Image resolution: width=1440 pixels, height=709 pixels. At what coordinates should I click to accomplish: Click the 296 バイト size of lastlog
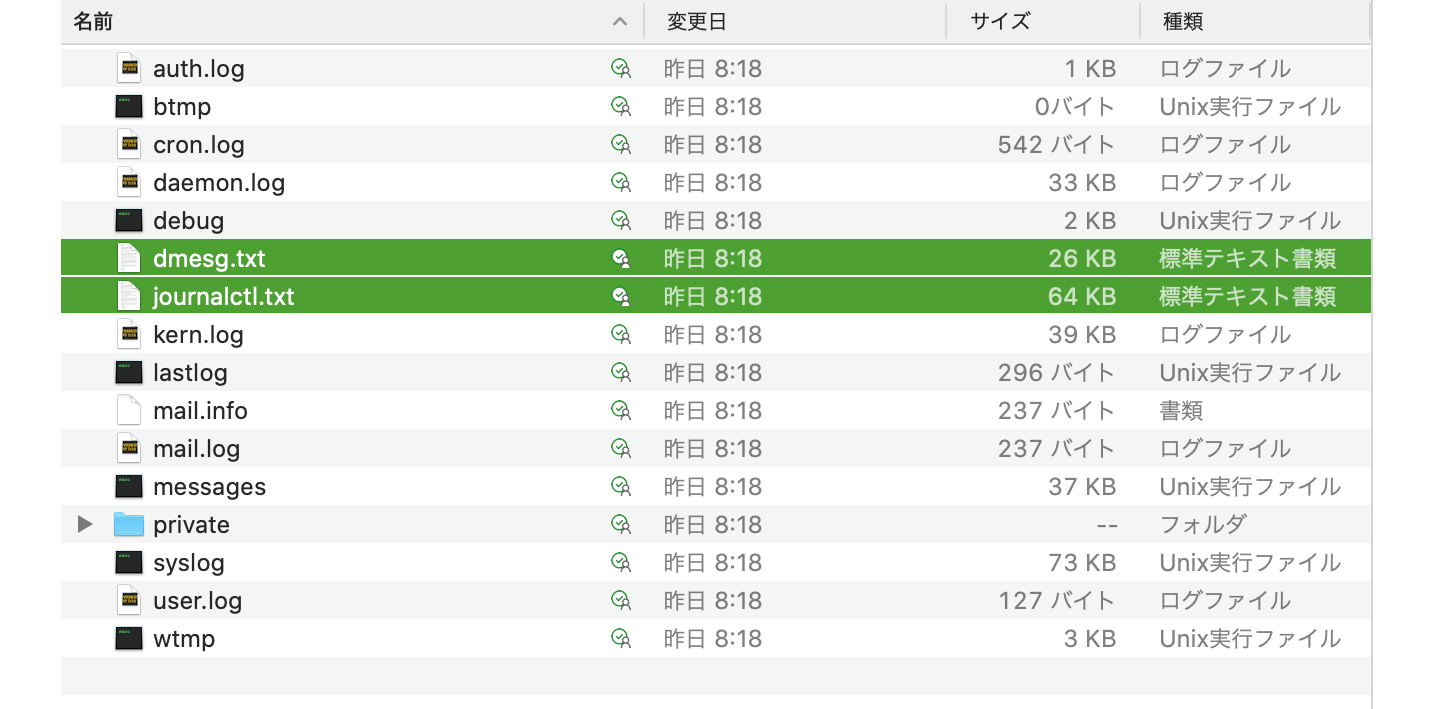(1057, 373)
